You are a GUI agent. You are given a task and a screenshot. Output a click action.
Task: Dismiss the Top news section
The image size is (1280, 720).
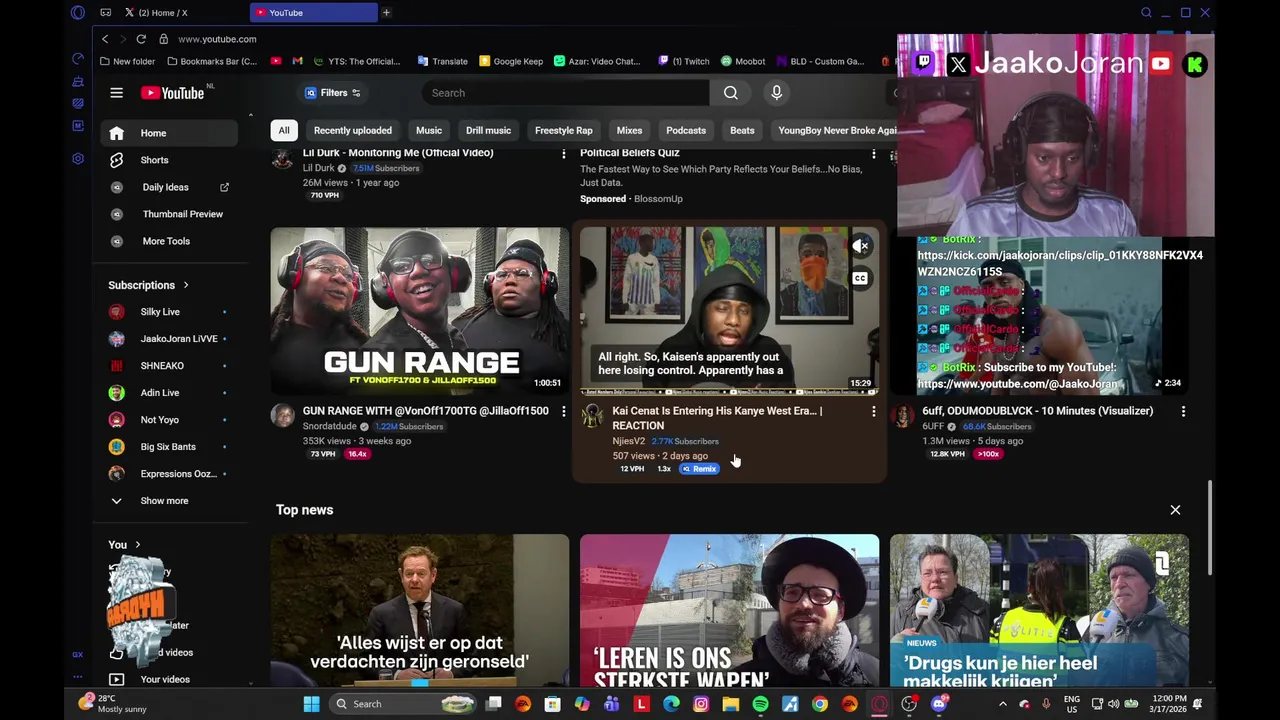click(x=1175, y=510)
